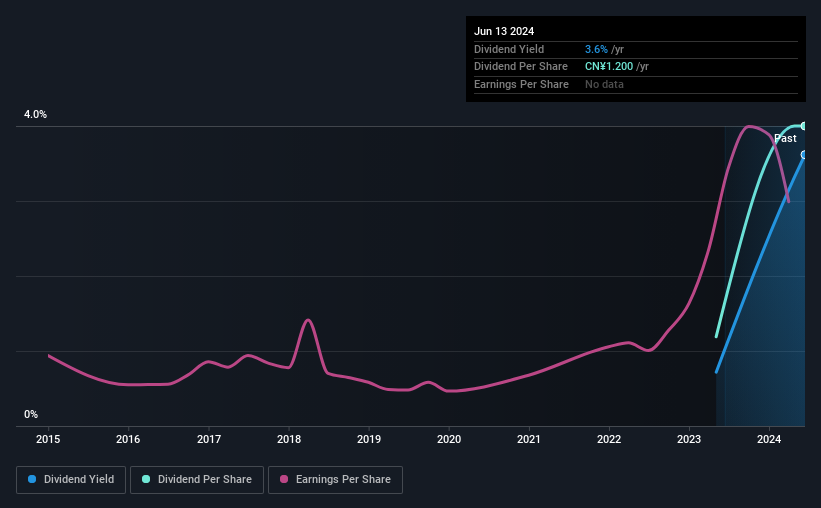Select the 2020 label on the x-axis
This screenshot has height=508, width=821.
point(449,439)
